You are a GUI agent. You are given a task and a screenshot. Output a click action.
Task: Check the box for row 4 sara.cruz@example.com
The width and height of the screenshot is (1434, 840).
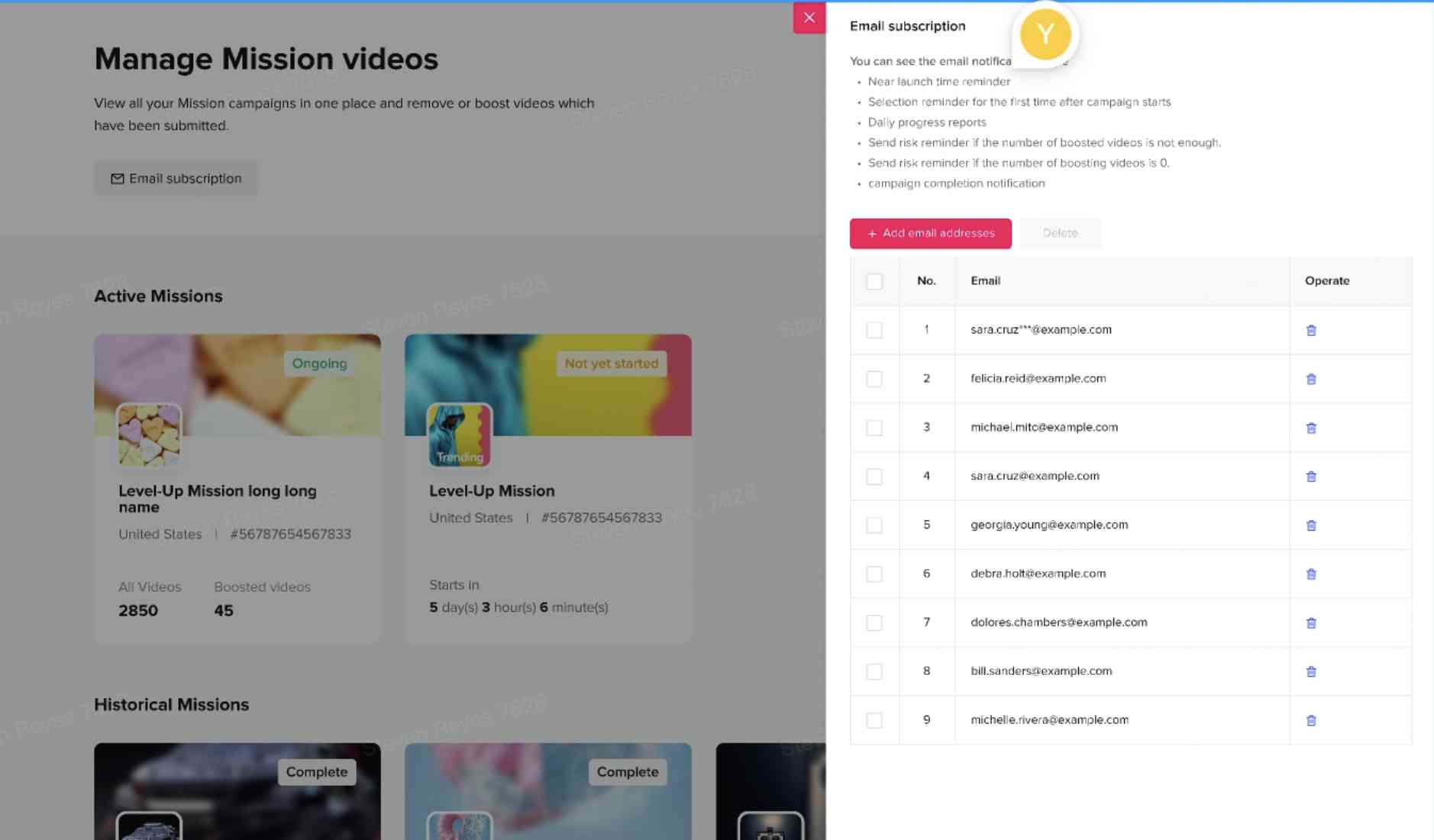tap(874, 477)
